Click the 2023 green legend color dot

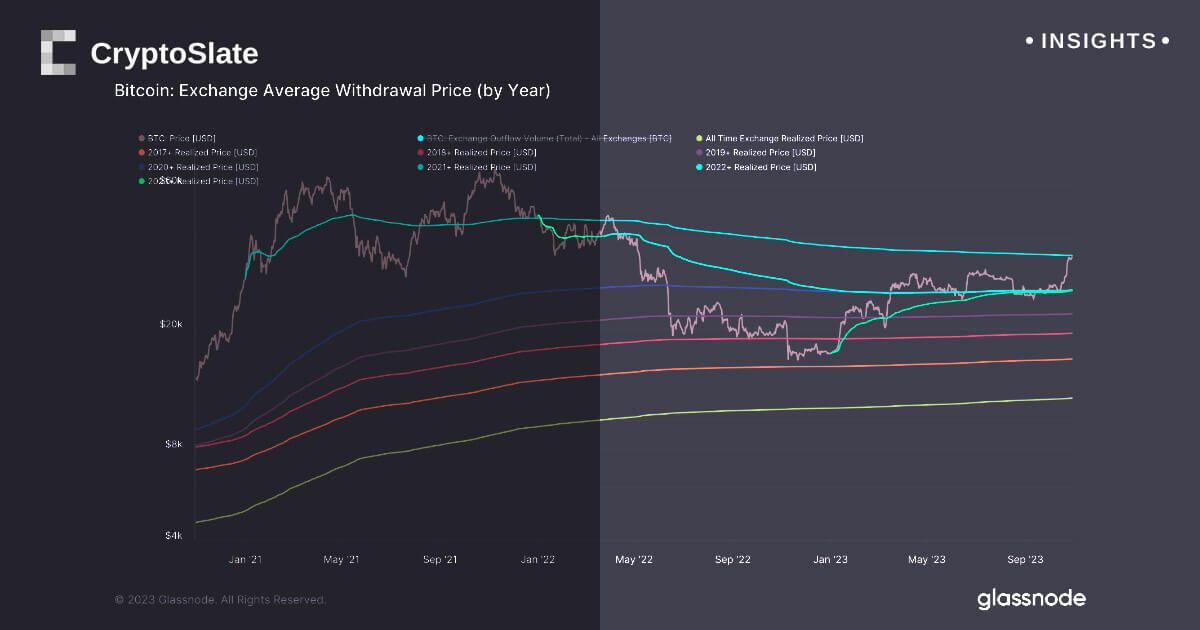coord(139,181)
